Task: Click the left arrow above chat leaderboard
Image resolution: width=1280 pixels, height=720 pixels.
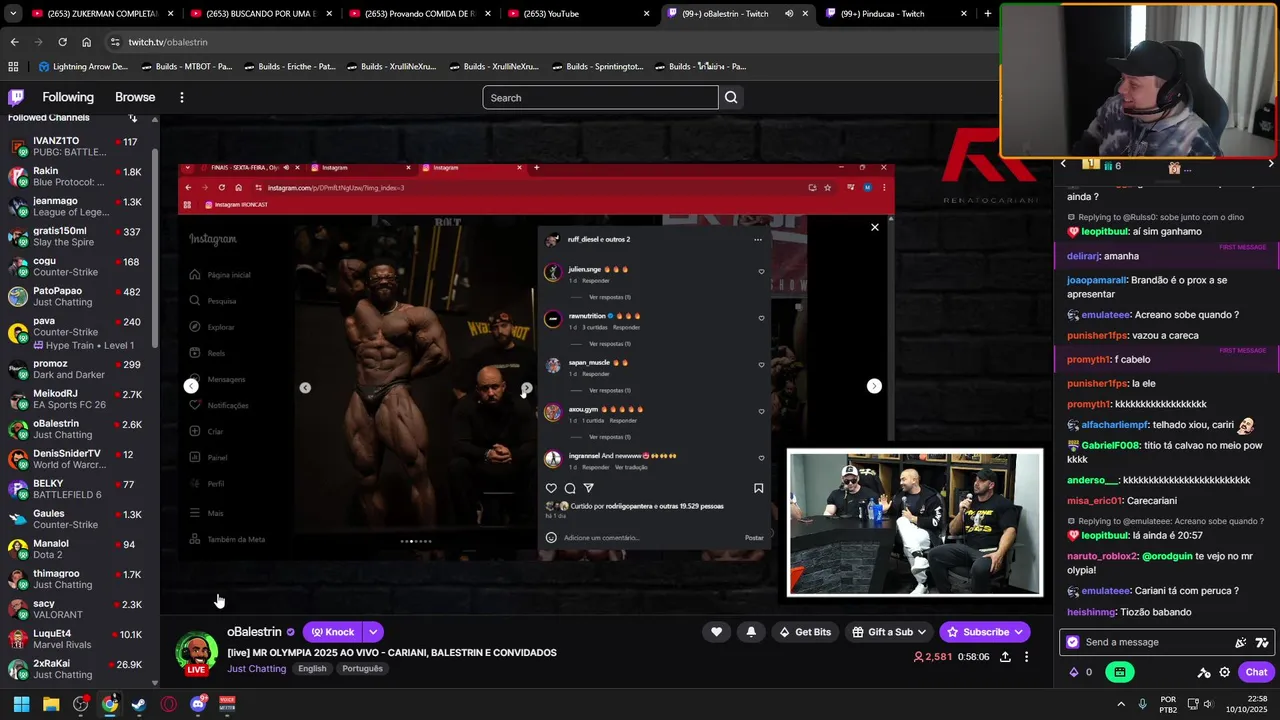Action: click(x=1063, y=164)
